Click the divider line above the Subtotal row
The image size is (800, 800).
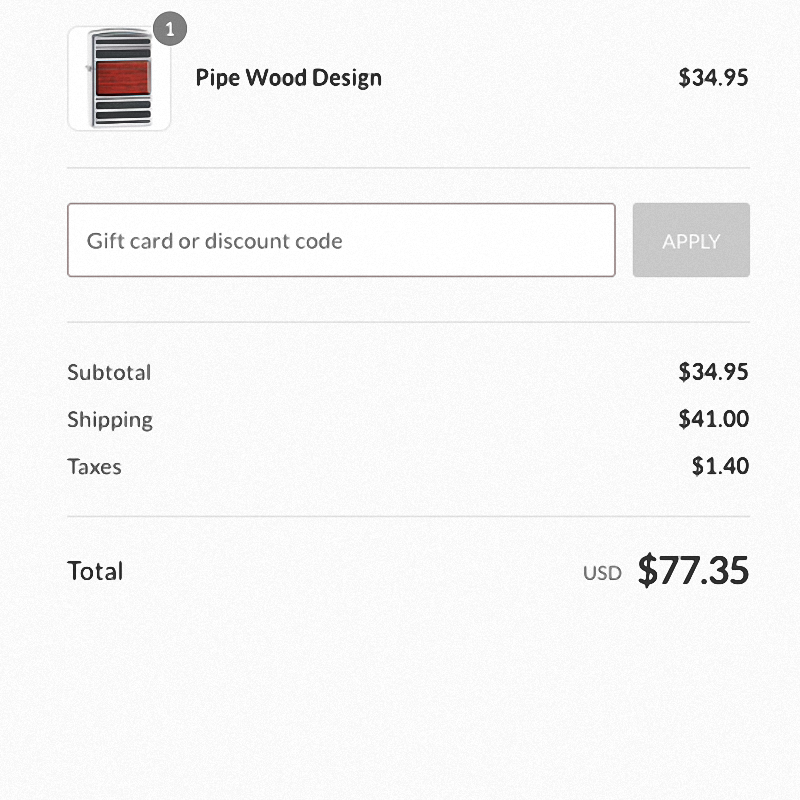(409, 322)
